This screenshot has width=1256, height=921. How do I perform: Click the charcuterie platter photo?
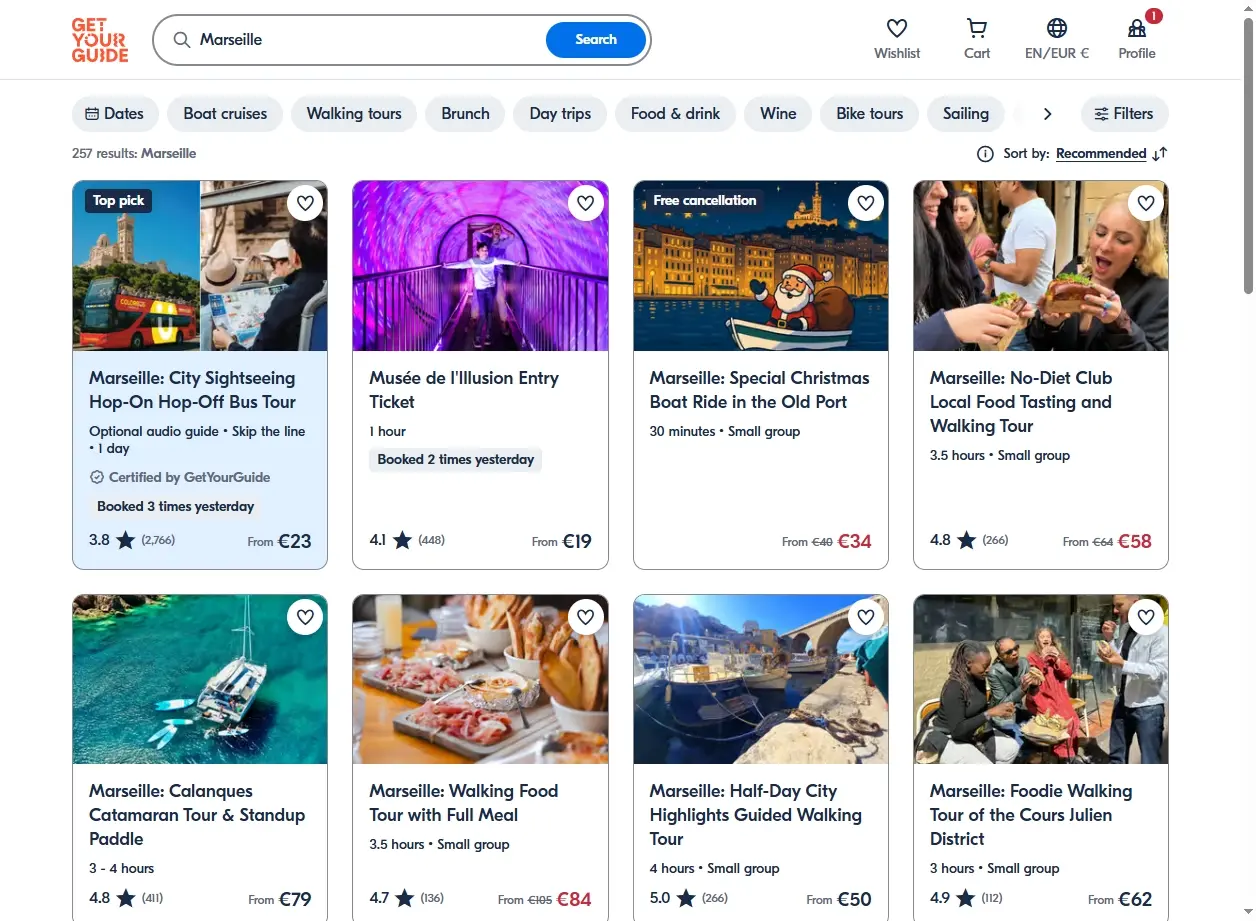click(480, 680)
